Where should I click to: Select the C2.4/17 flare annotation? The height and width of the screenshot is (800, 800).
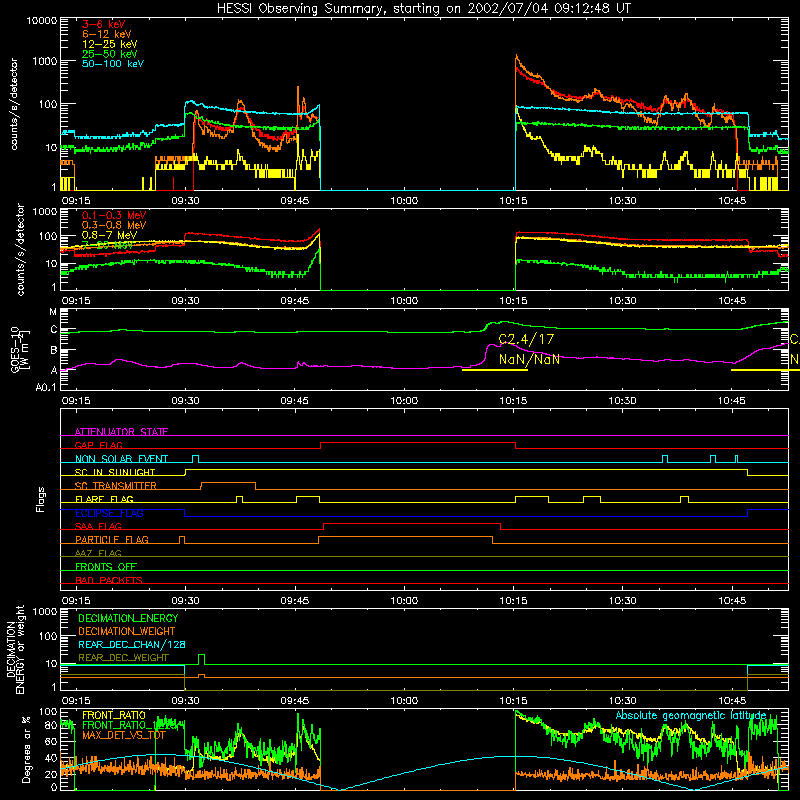(526, 339)
